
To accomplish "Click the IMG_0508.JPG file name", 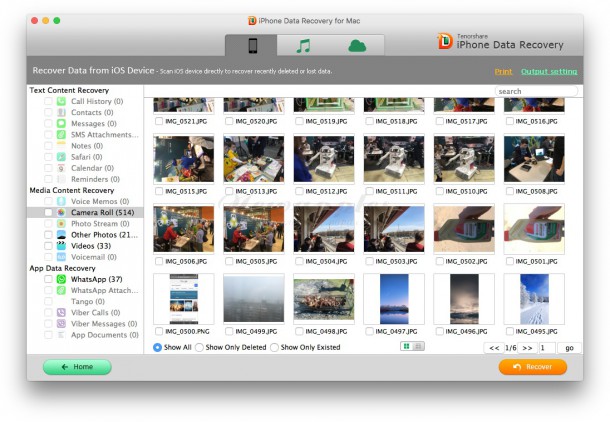I will tap(536, 191).
